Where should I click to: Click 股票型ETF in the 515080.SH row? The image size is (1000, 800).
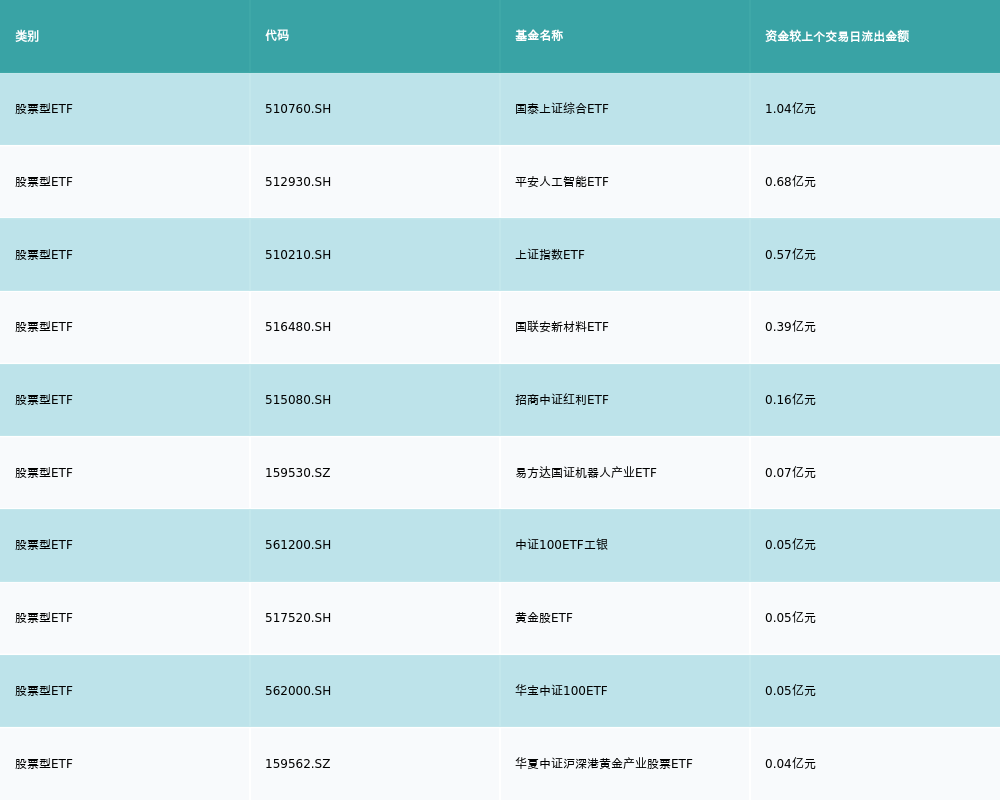point(44,400)
